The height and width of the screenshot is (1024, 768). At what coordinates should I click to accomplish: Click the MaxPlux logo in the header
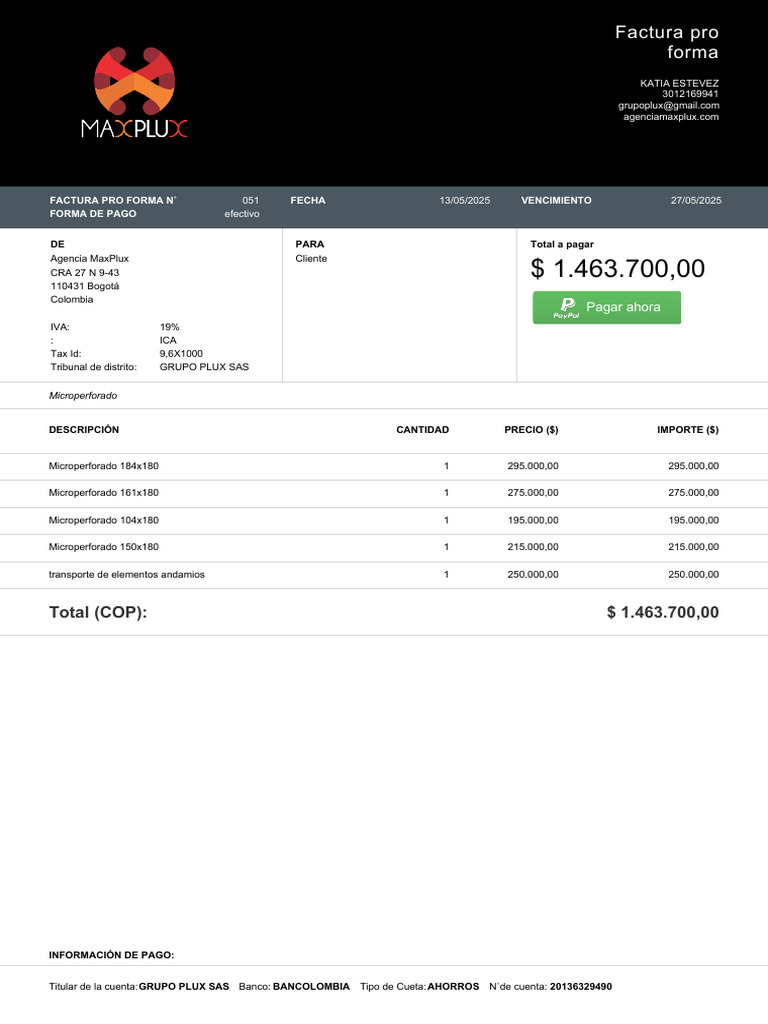[x=135, y=92]
